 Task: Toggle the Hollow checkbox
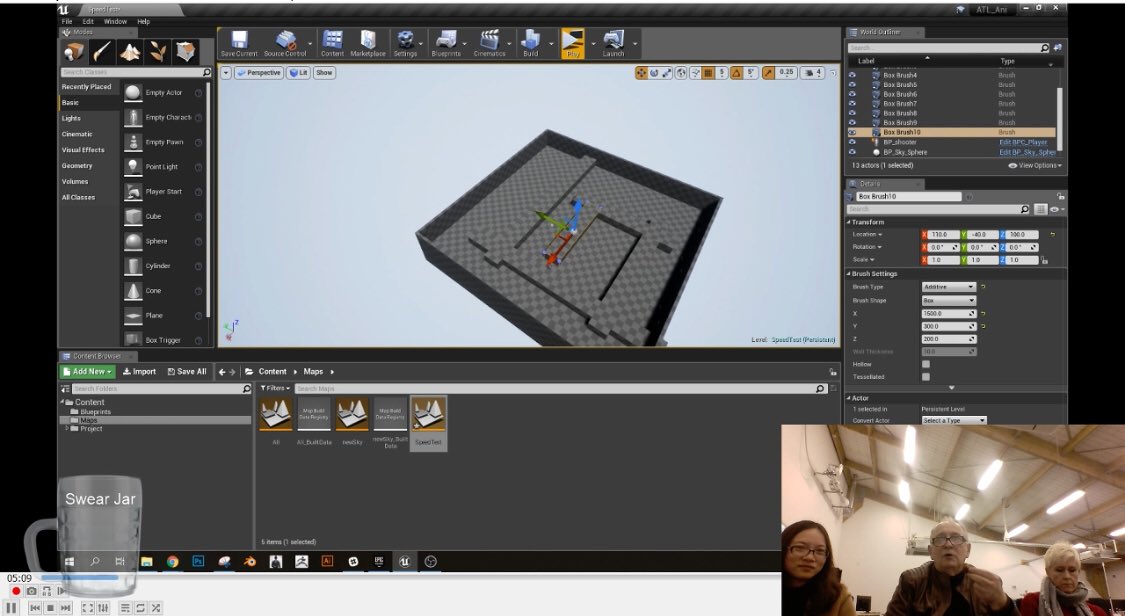pos(926,364)
